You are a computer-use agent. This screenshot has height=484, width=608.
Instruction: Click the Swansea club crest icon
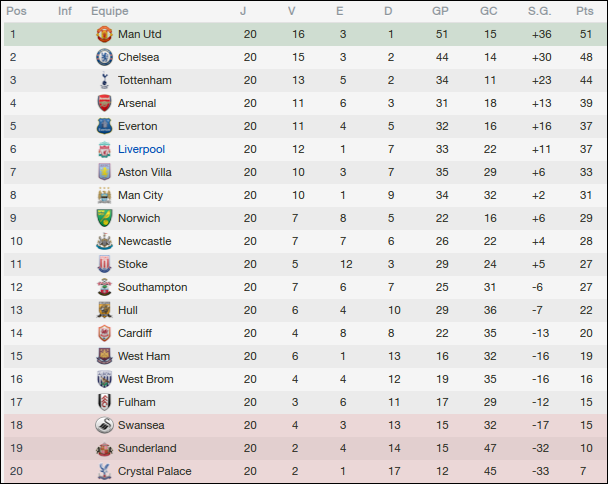click(104, 425)
